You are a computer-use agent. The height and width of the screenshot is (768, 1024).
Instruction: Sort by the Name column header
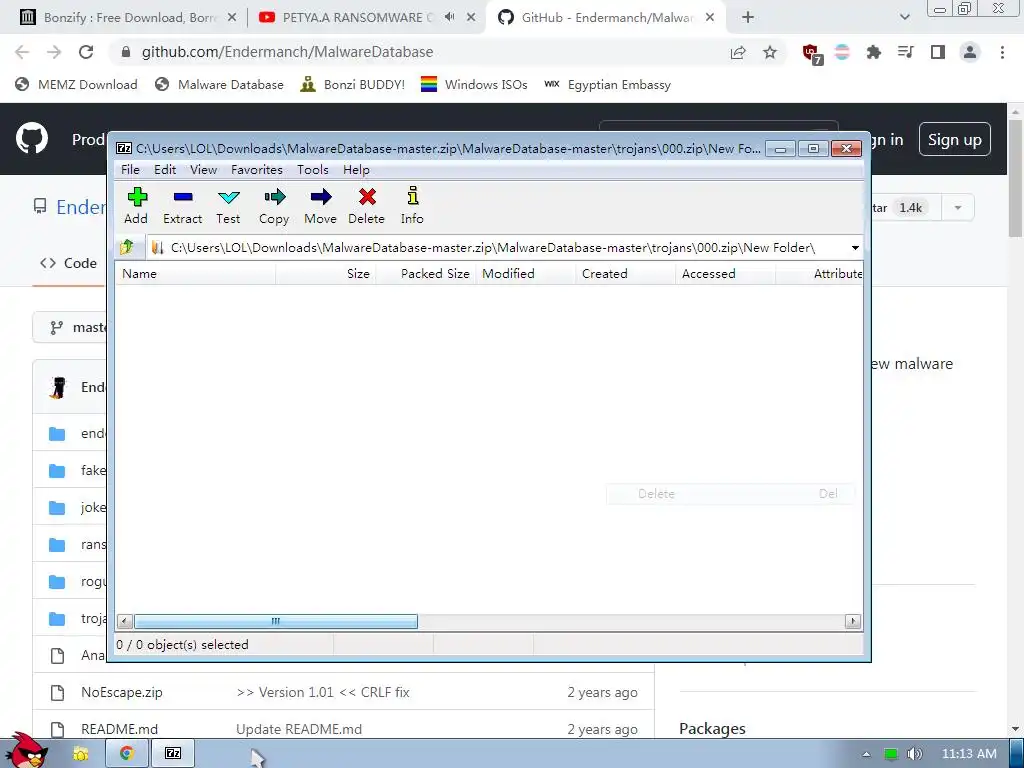coord(195,274)
